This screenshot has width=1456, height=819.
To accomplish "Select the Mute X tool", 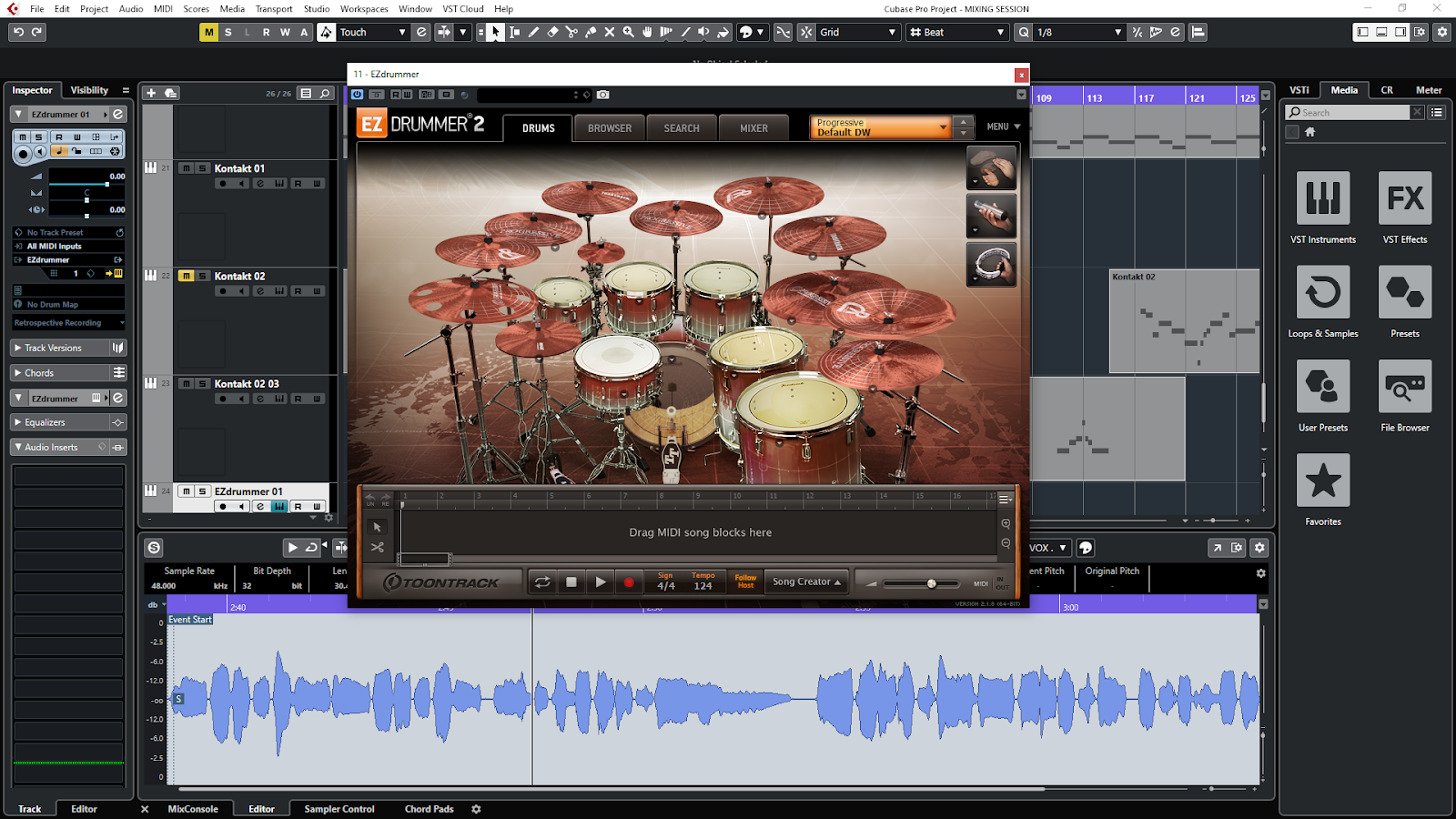I will click(610, 32).
